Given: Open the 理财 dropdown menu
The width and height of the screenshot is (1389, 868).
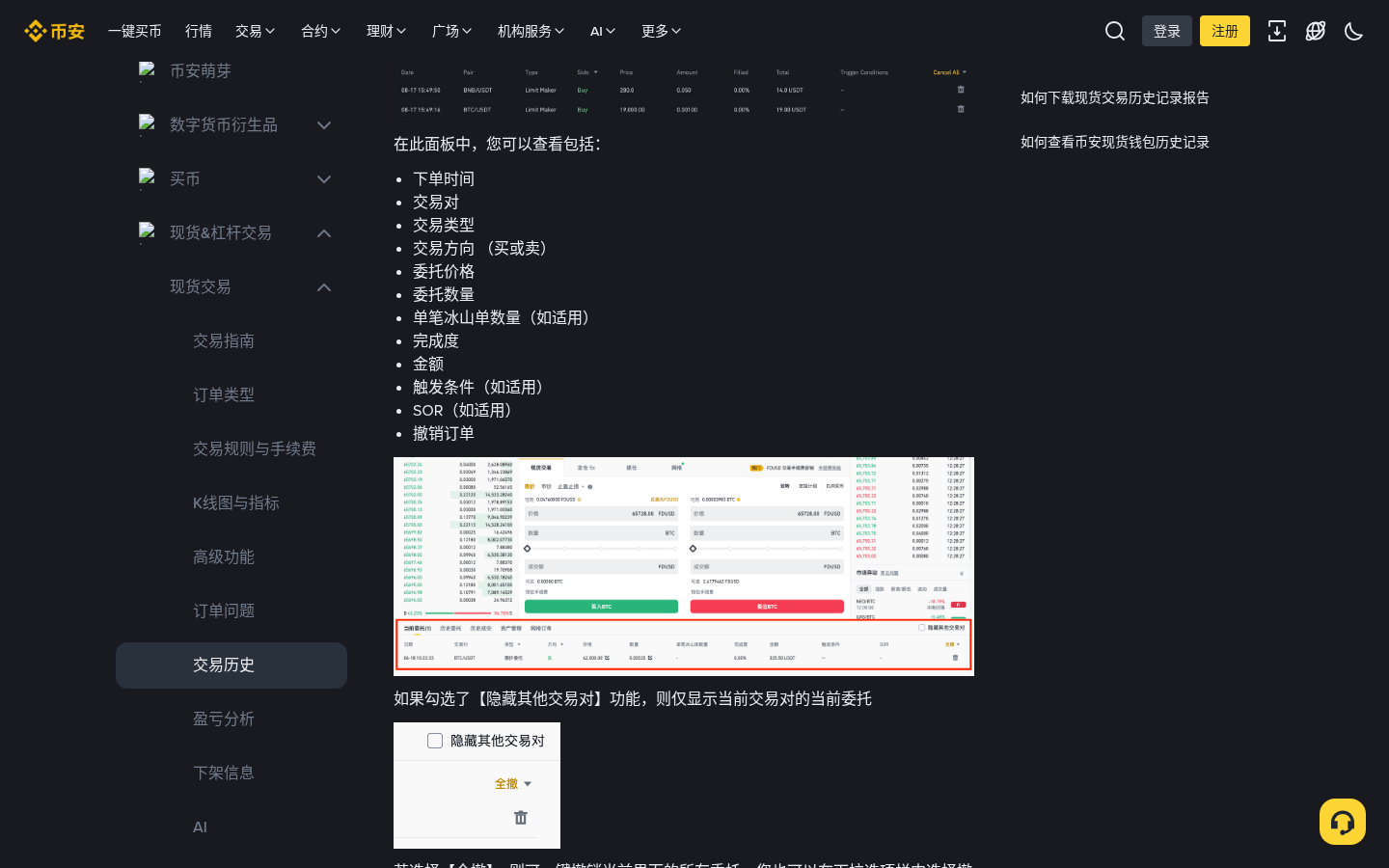Looking at the screenshot, I should click(387, 31).
